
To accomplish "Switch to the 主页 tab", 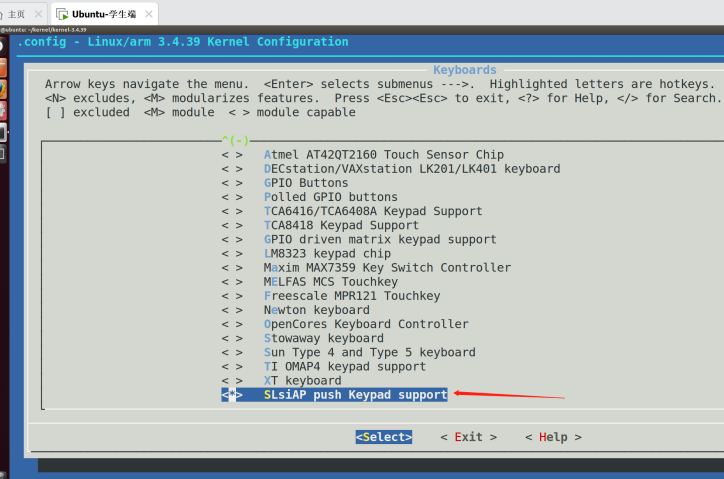I will pos(17,14).
